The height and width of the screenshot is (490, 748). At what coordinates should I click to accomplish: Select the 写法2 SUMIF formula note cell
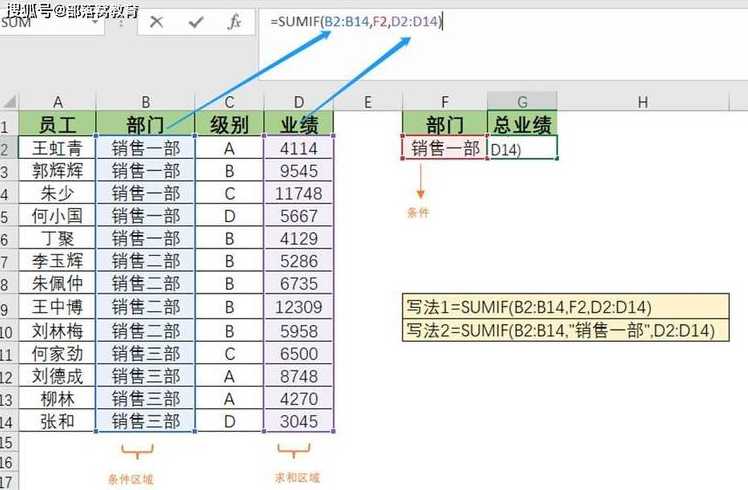566,330
